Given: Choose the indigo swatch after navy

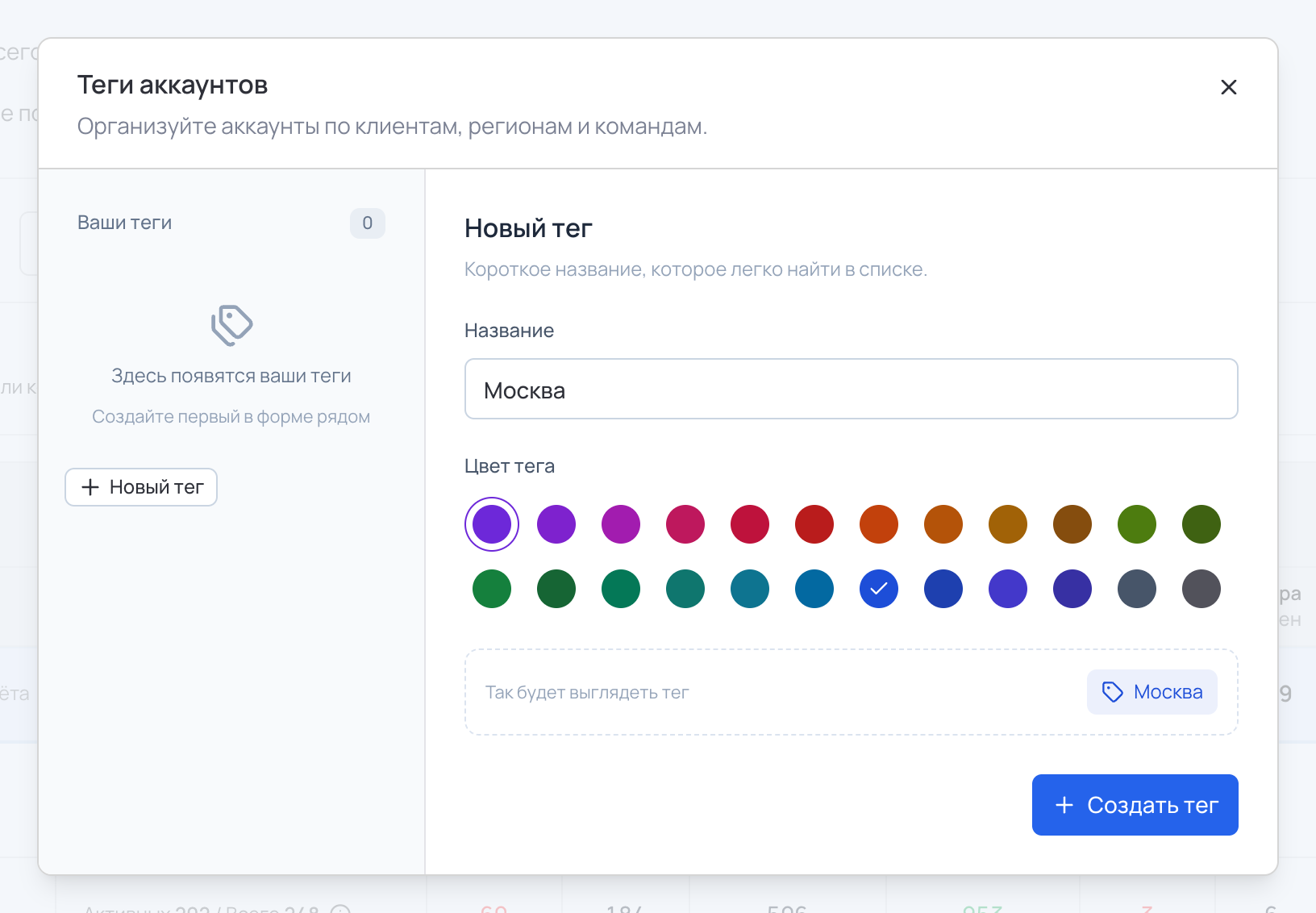Looking at the screenshot, I should (1008, 589).
